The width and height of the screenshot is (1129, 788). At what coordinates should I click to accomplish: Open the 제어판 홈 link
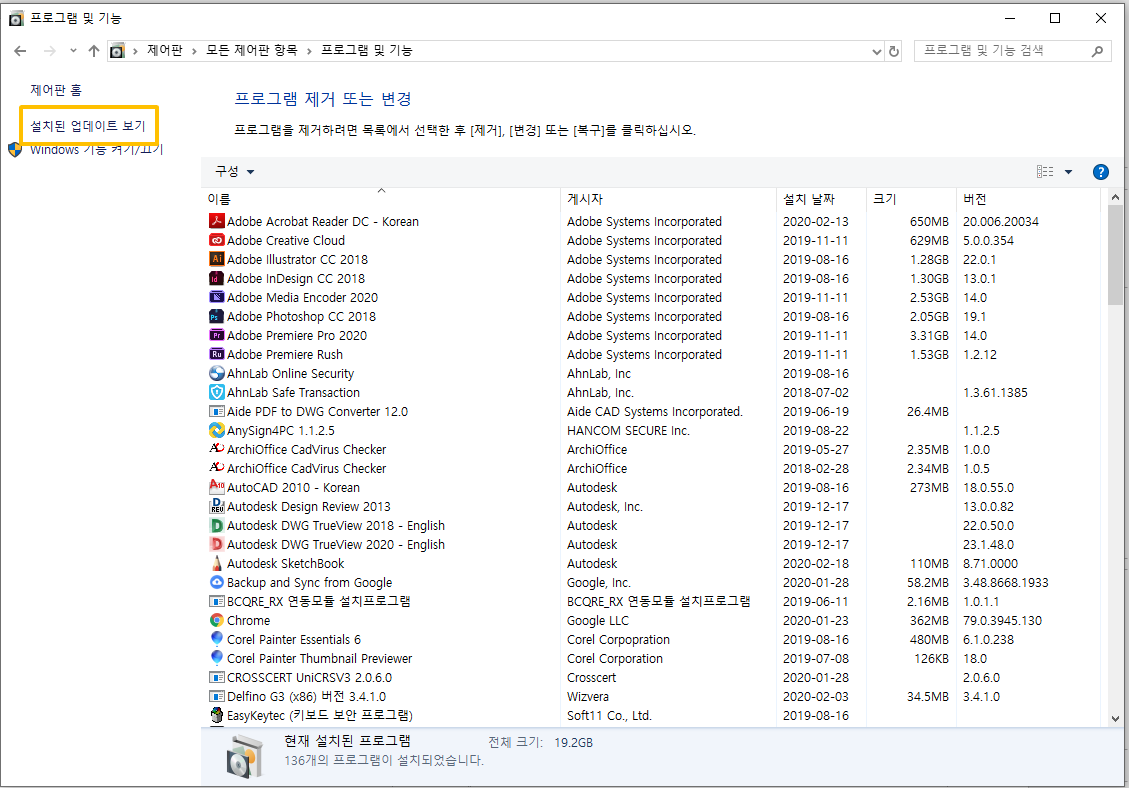(x=55, y=90)
